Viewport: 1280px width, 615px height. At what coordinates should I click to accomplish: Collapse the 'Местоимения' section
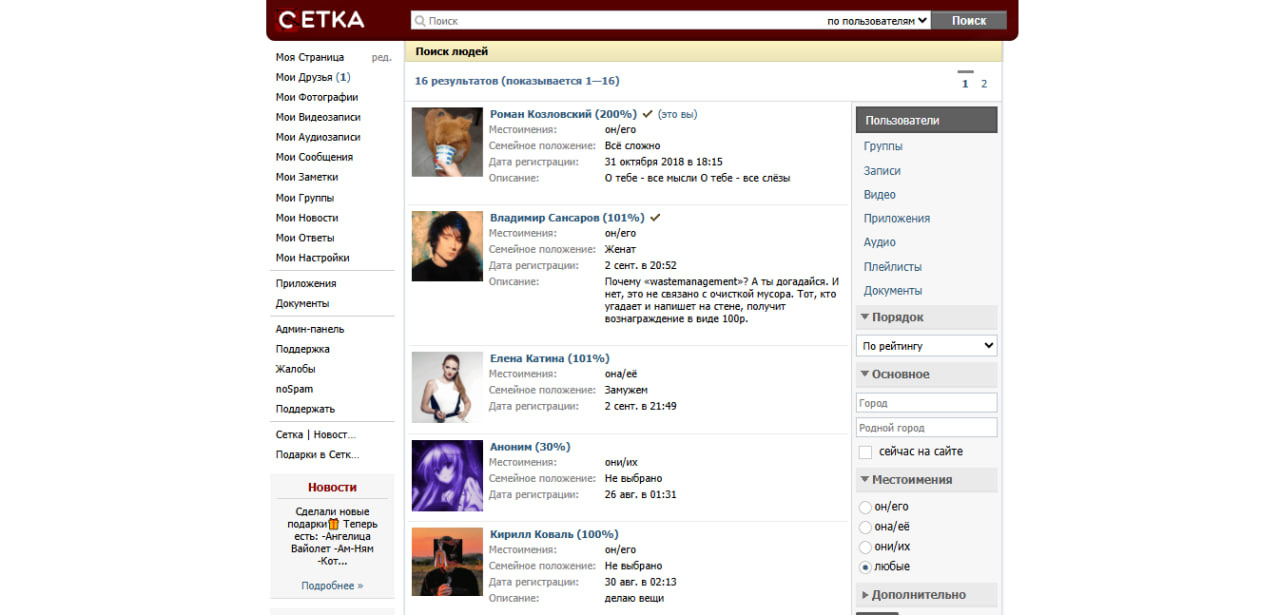927,480
